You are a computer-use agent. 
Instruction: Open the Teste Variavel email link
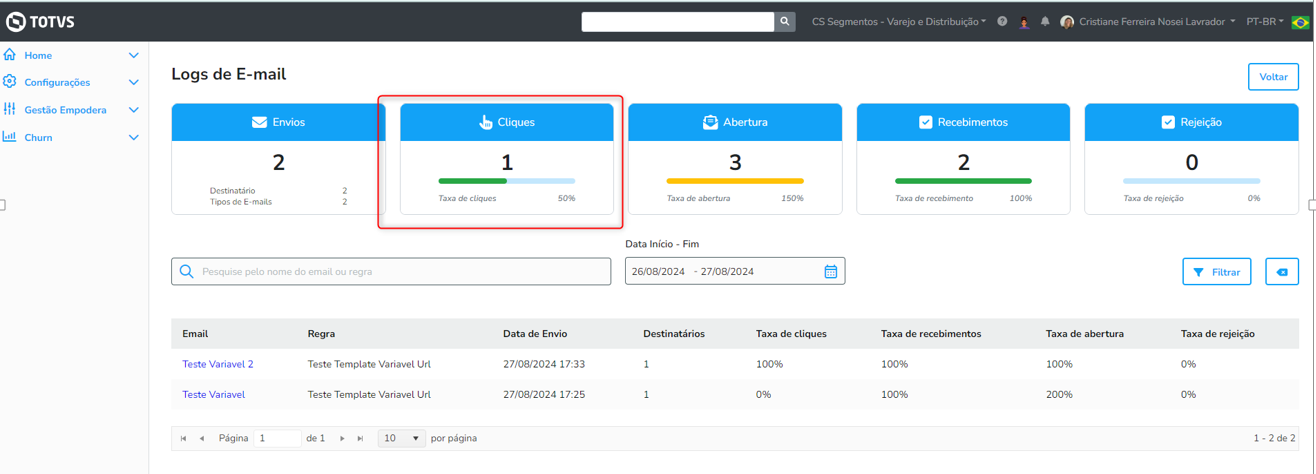tap(213, 394)
